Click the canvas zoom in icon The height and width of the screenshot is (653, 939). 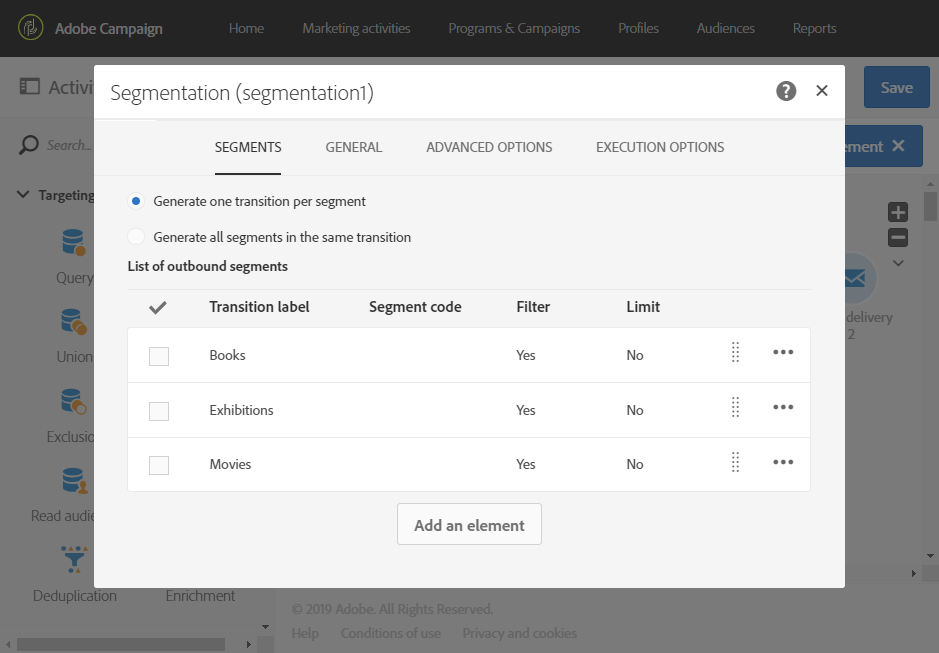pos(898,212)
